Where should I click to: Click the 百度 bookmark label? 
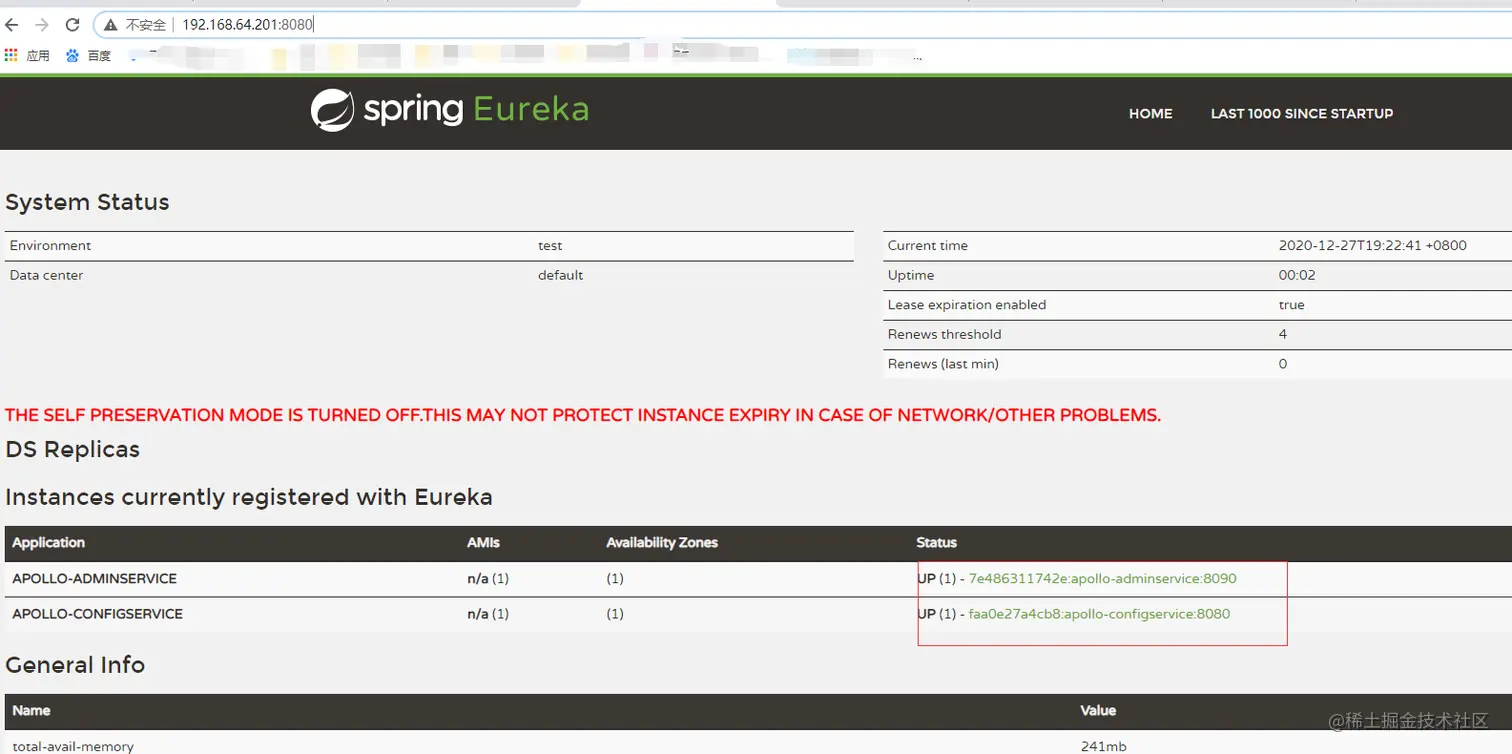(x=99, y=56)
